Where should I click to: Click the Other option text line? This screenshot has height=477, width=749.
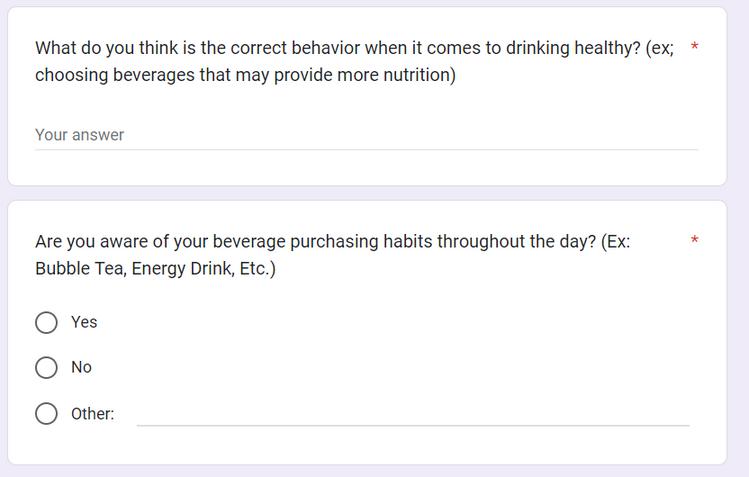point(413,415)
